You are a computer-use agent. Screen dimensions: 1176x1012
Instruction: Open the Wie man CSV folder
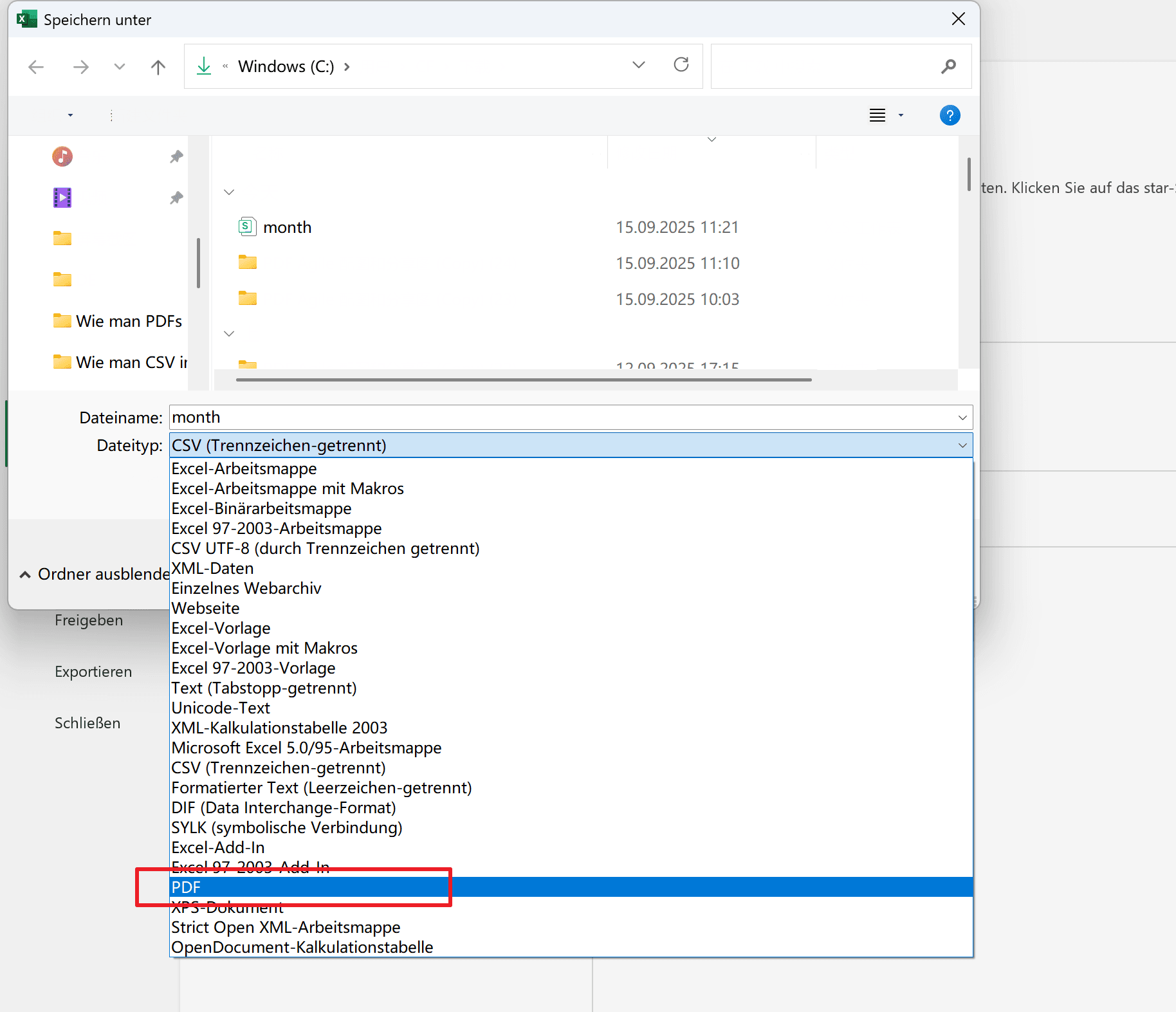[x=120, y=362]
